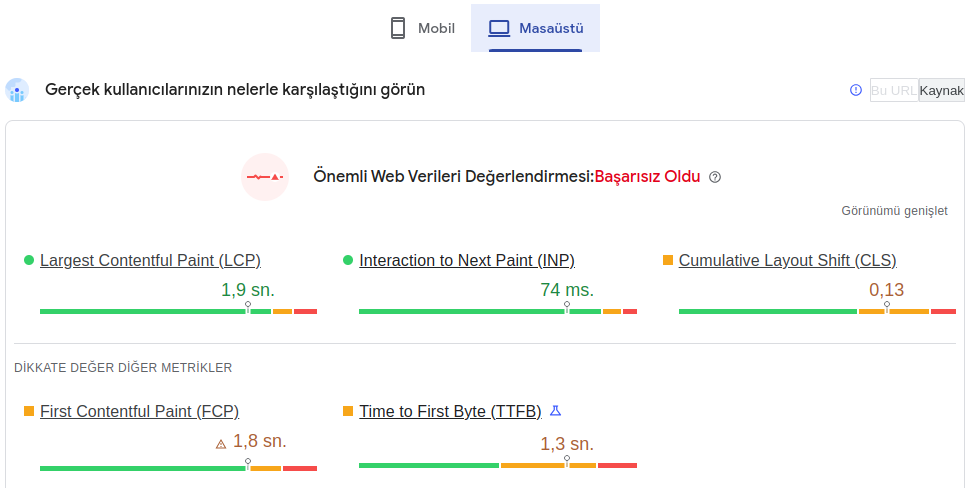The width and height of the screenshot is (969, 488).
Task: Click the CLS orange distribution bar segment
Action: [894, 311]
